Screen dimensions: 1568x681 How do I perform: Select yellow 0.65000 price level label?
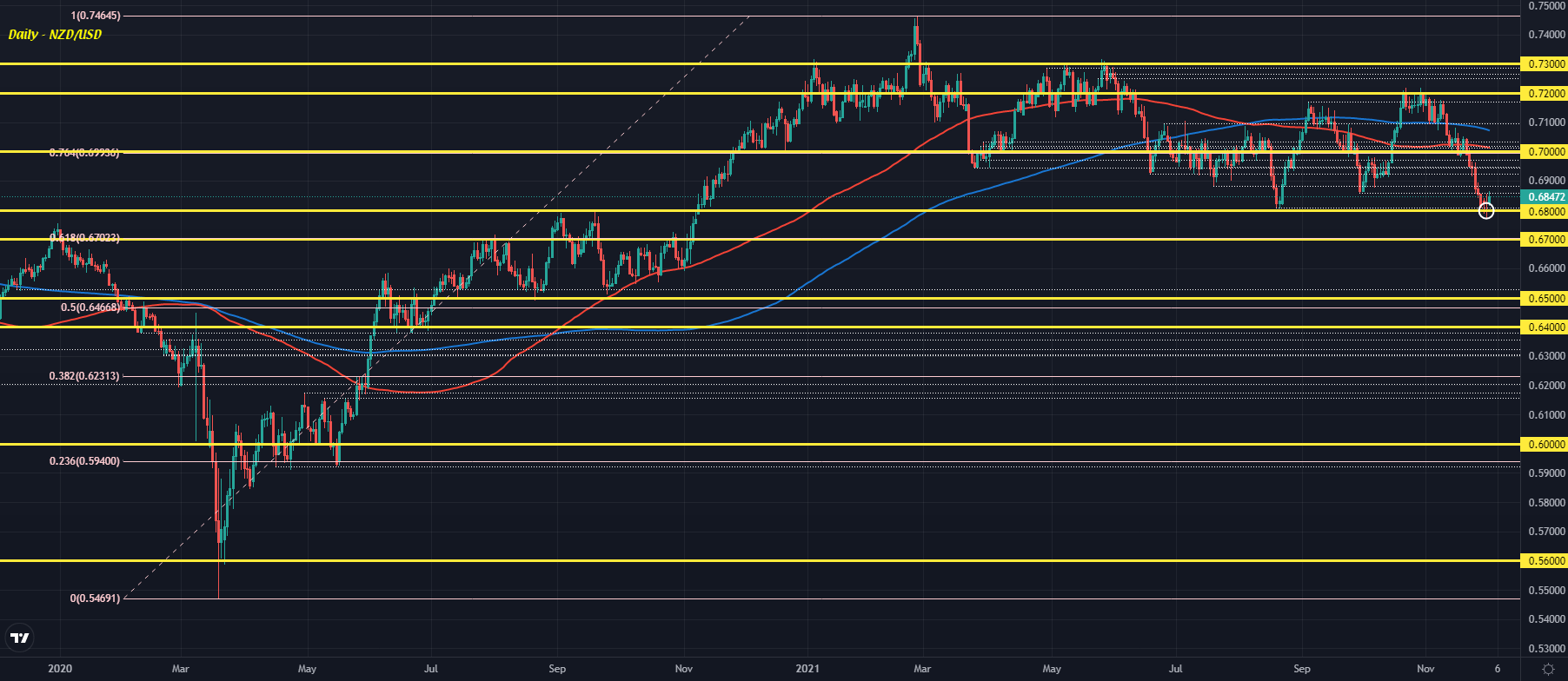click(x=1545, y=298)
